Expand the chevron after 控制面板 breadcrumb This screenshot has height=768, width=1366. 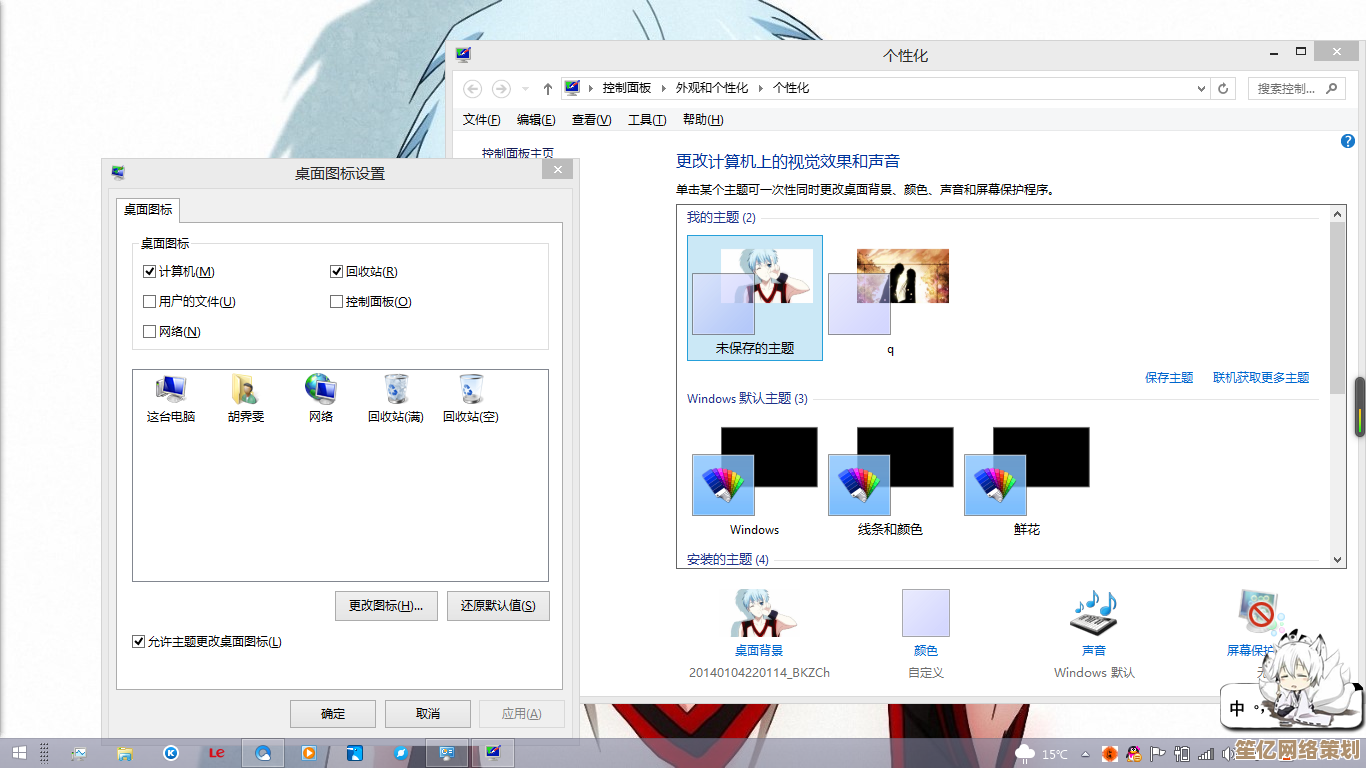pos(663,88)
